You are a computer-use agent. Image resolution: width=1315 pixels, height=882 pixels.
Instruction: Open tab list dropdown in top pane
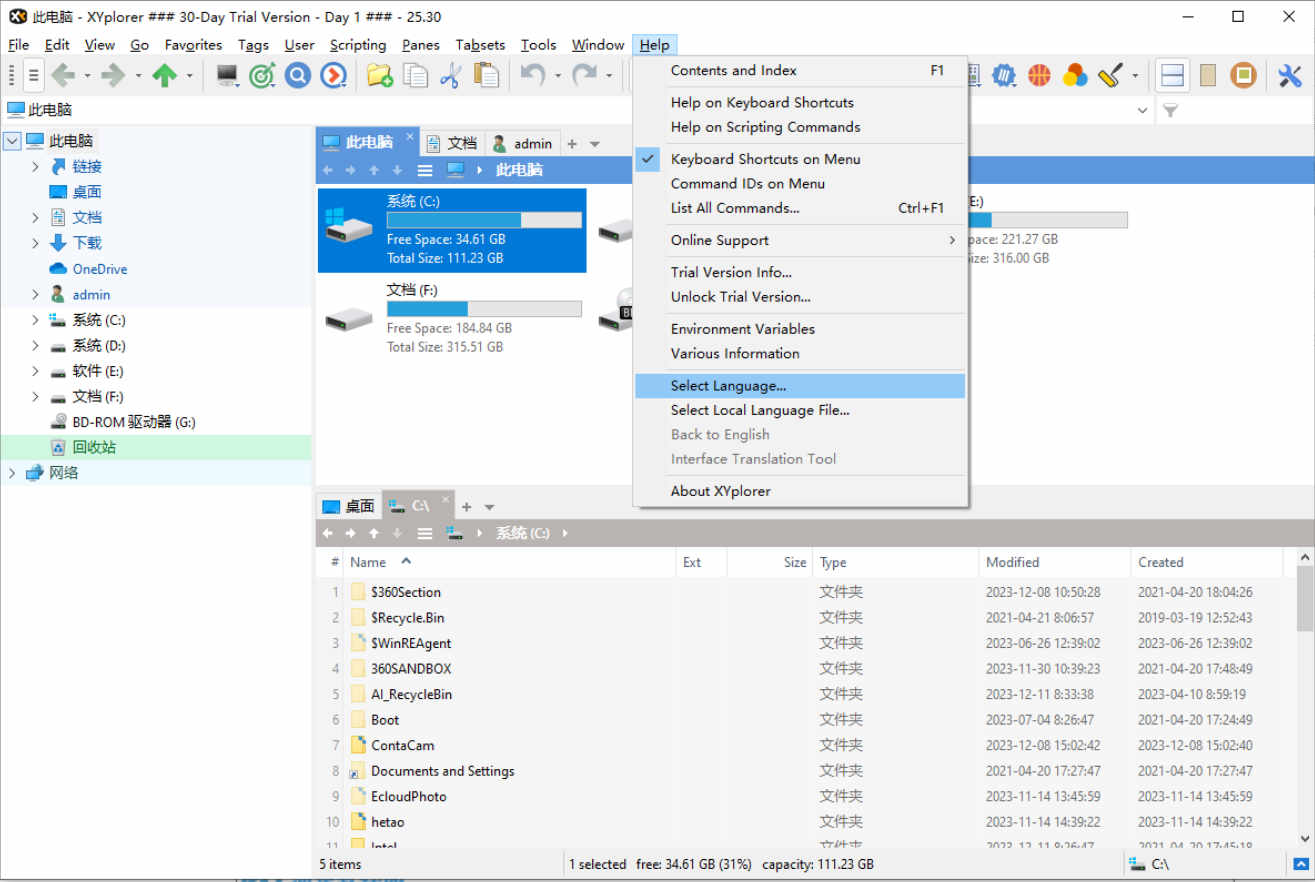(x=595, y=144)
